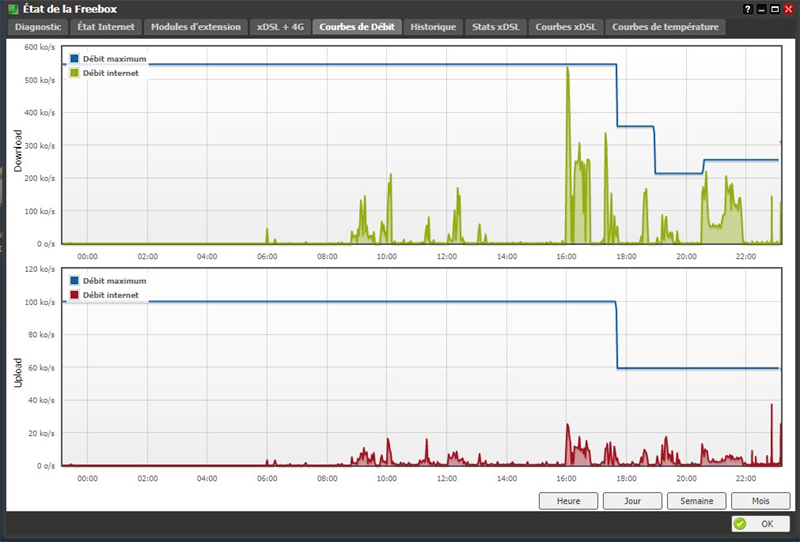Show the Courbes de température tab
The height and width of the screenshot is (542, 800).
click(x=665, y=27)
